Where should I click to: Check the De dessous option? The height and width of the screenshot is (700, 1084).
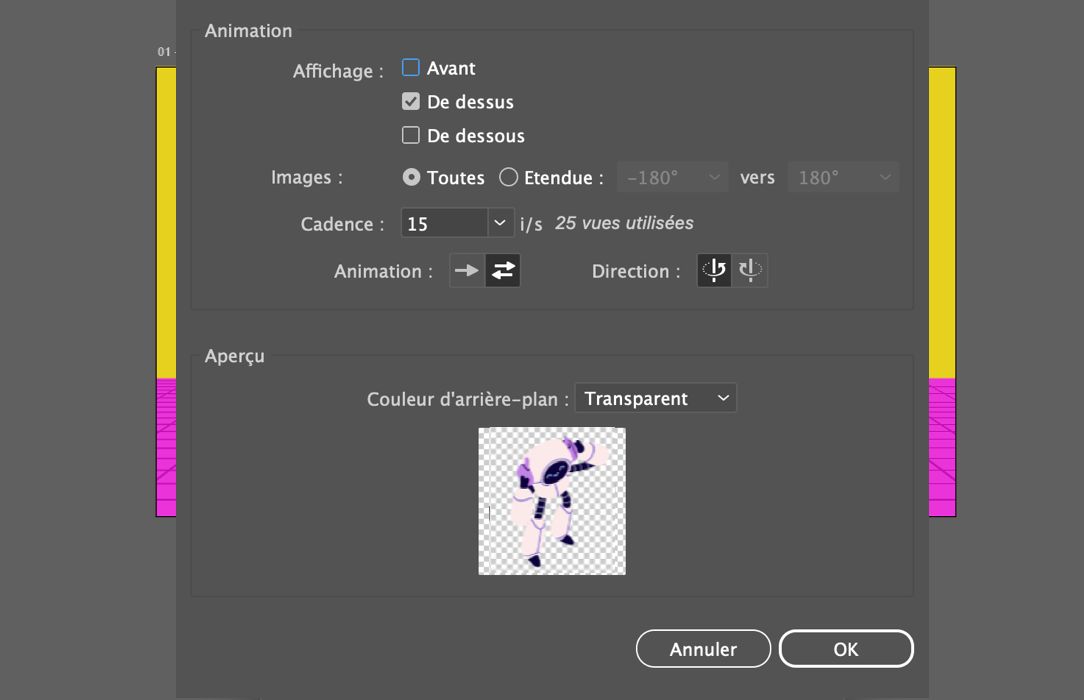pyautogui.click(x=410, y=135)
